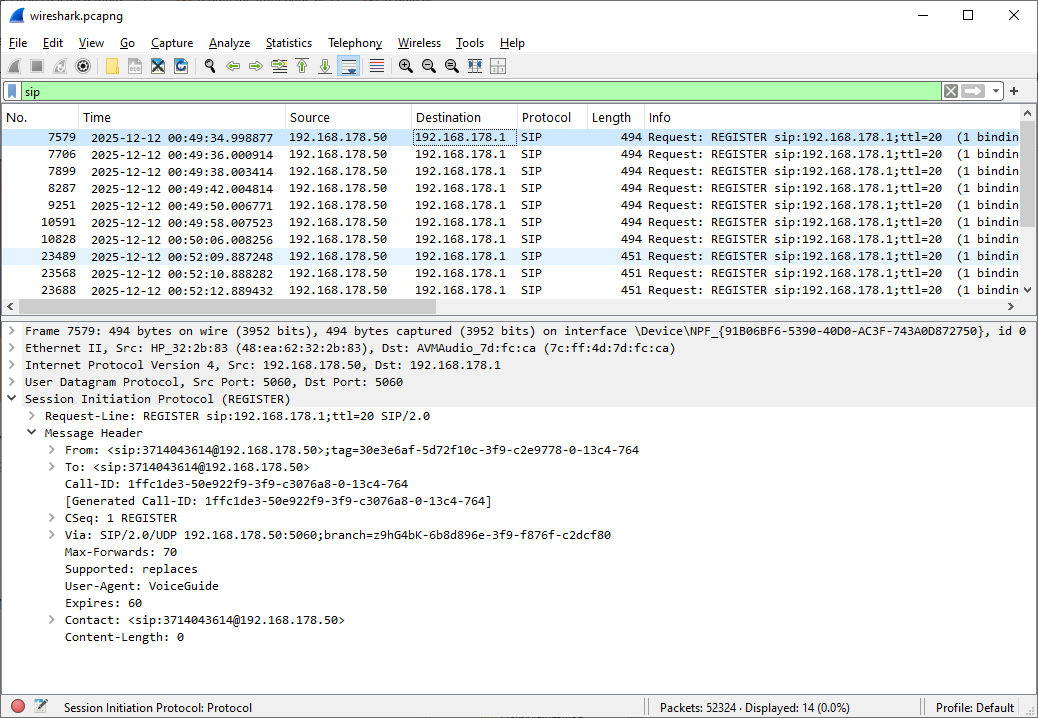Go to the first packet
This screenshot has height=718, width=1038.
click(x=302, y=66)
